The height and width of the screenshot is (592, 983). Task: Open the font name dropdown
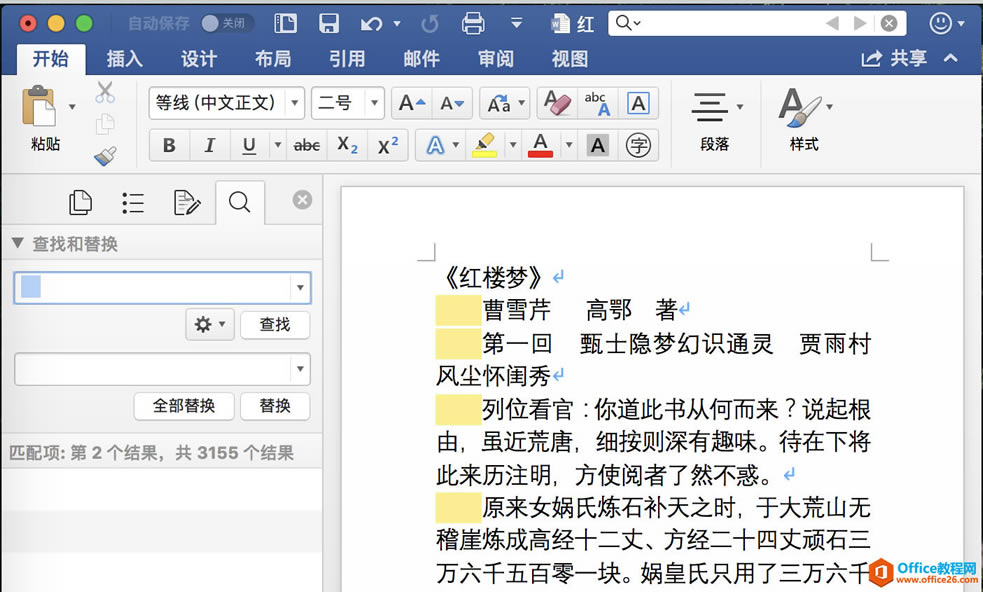294,102
